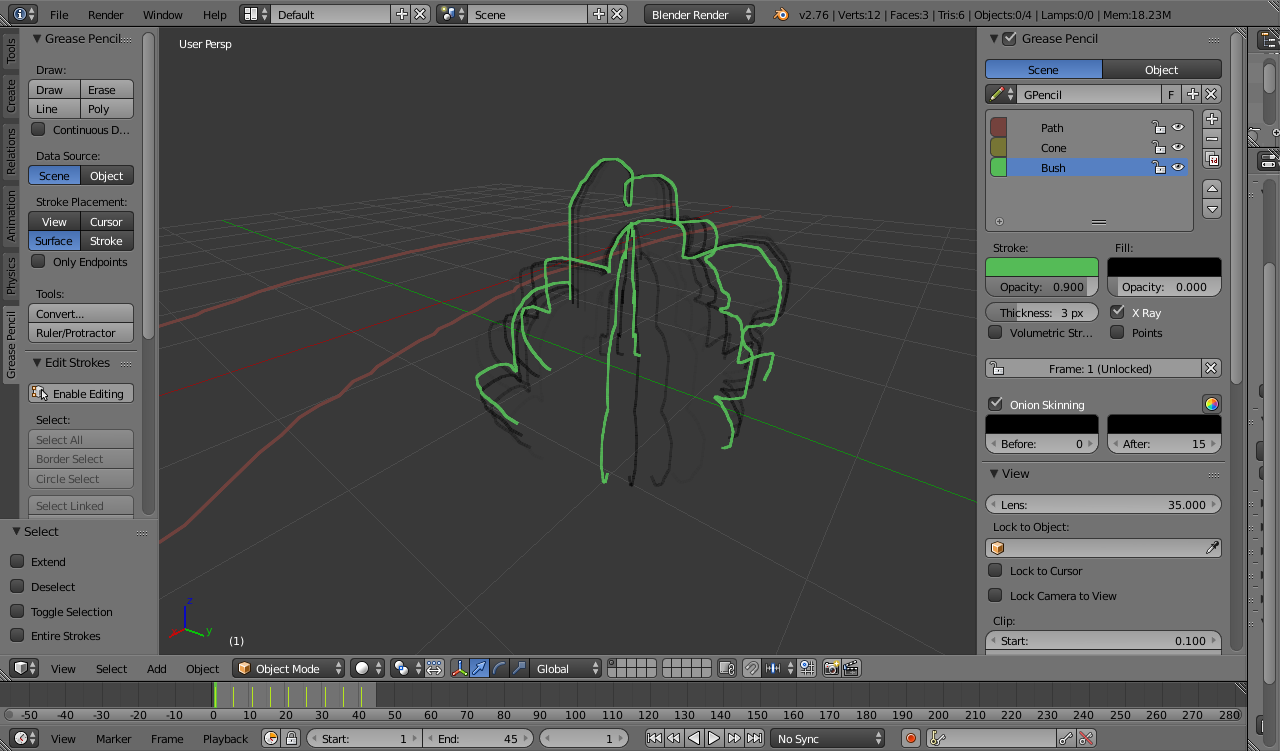
Task: Switch to the Create tab
Action: pos(11,96)
